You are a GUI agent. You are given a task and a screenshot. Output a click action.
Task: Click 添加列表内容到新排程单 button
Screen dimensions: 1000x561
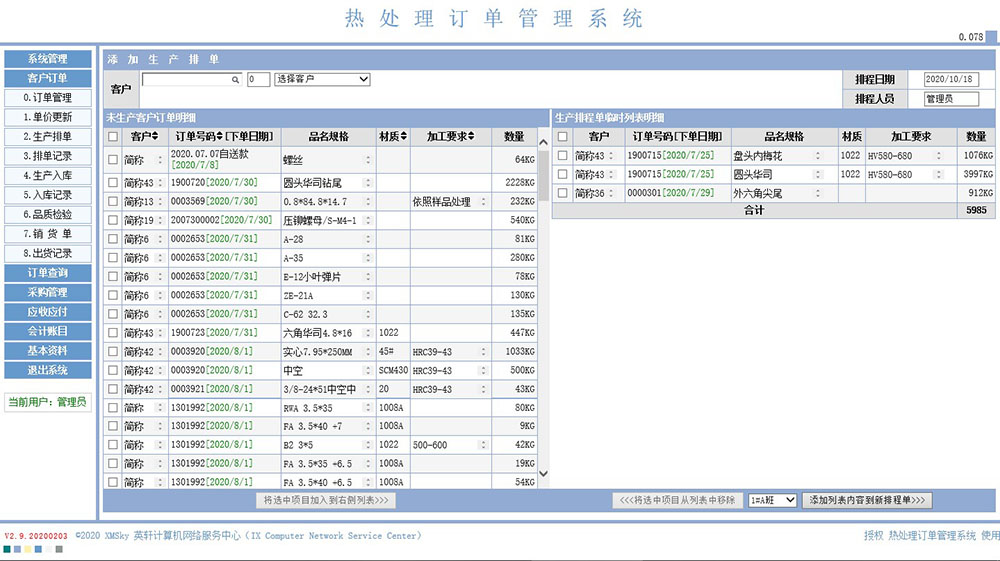pyautogui.click(x=867, y=500)
